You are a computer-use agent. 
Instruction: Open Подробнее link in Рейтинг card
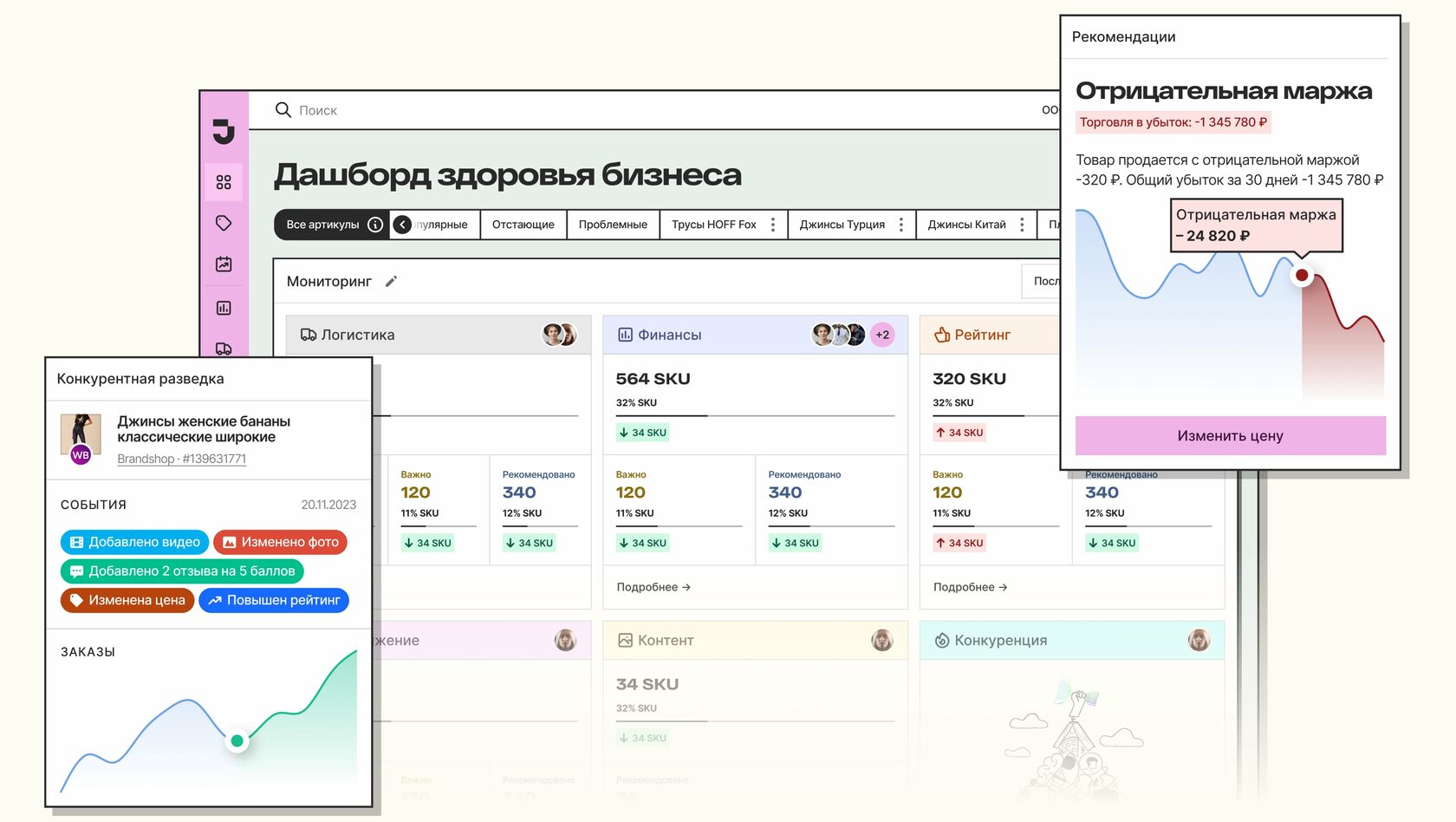pos(970,587)
